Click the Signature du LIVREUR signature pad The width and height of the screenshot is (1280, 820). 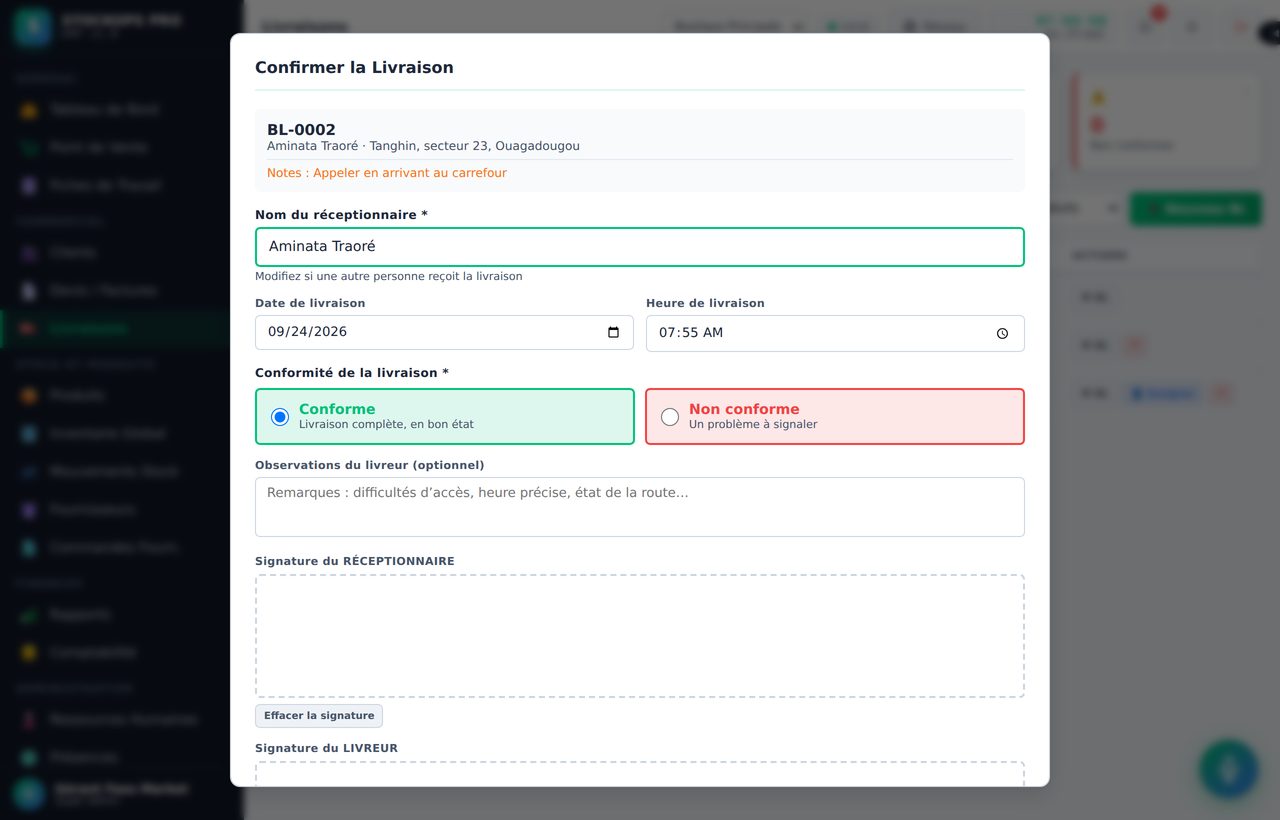click(640, 774)
